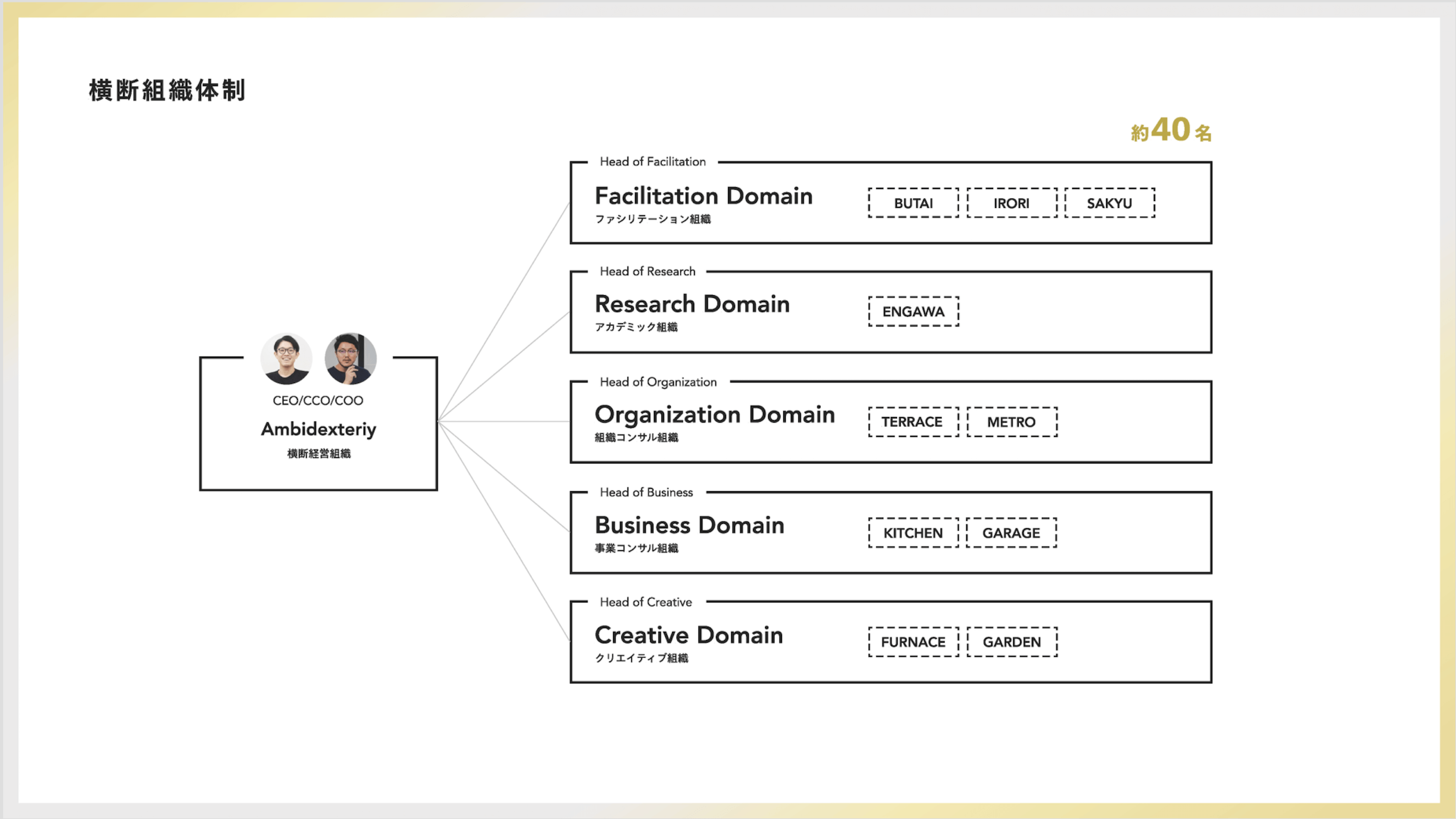
Task: Select the Research Domain heading
Action: point(692,304)
